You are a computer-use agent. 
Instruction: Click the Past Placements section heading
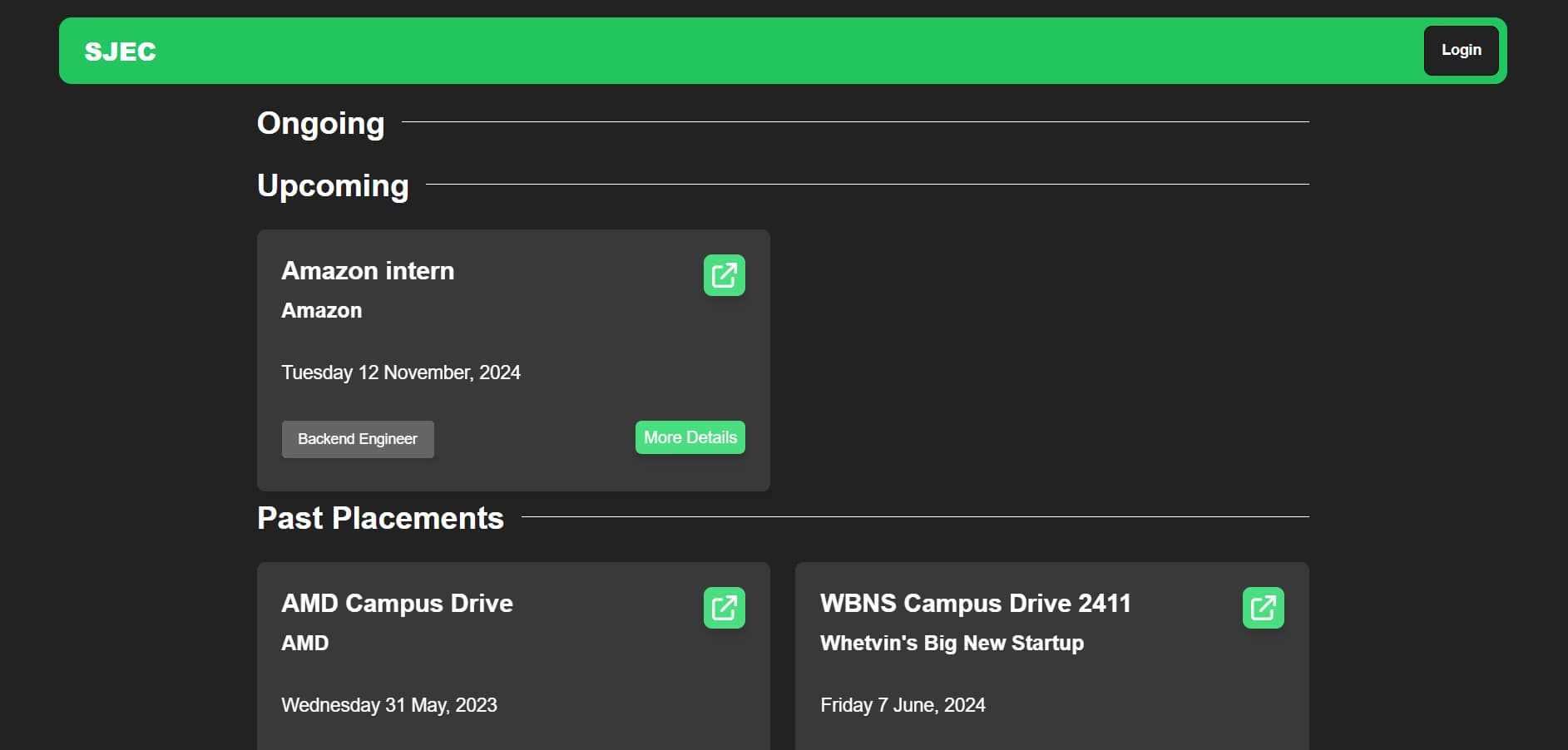(x=380, y=518)
